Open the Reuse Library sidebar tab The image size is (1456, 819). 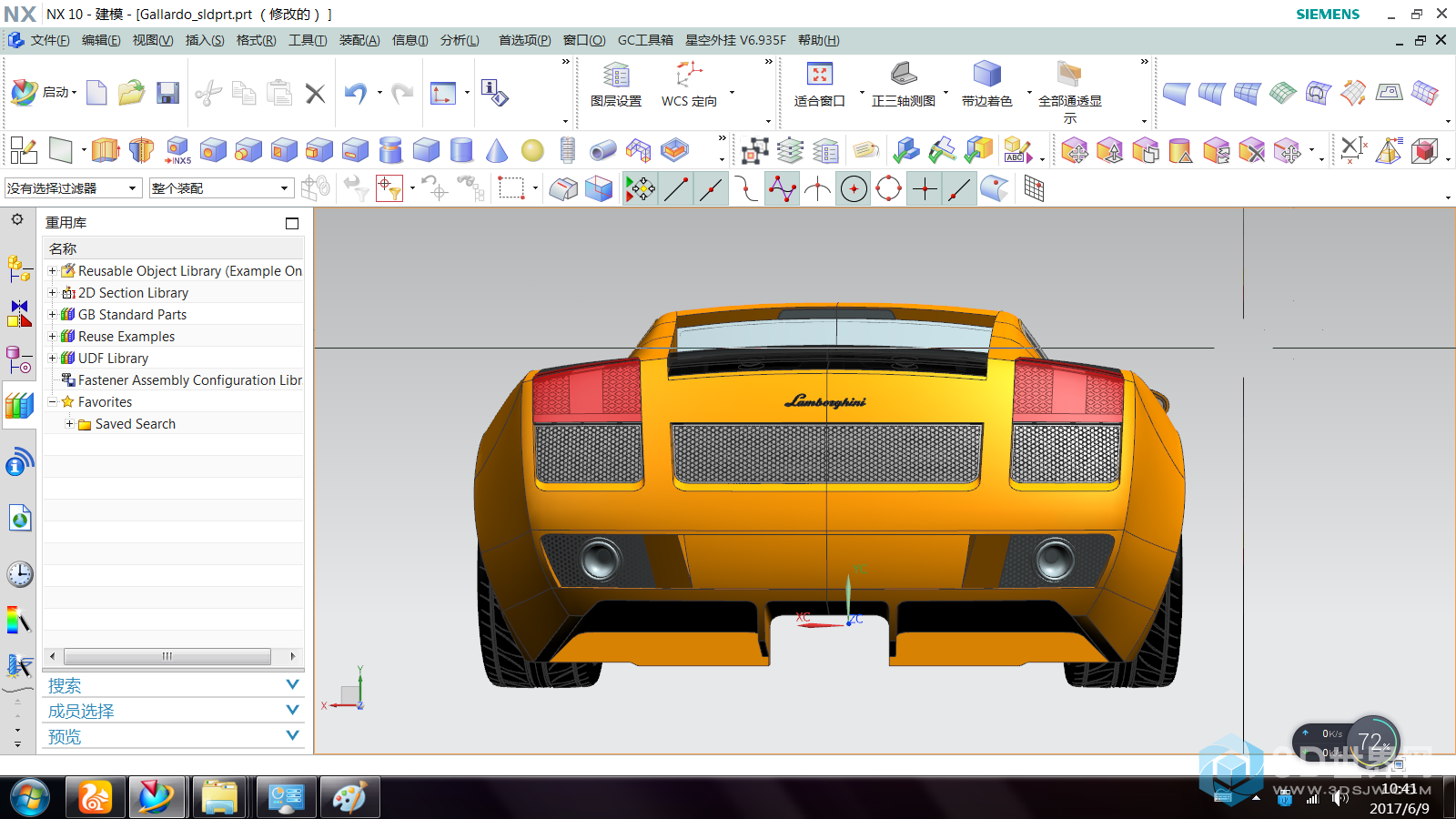click(x=19, y=405)
